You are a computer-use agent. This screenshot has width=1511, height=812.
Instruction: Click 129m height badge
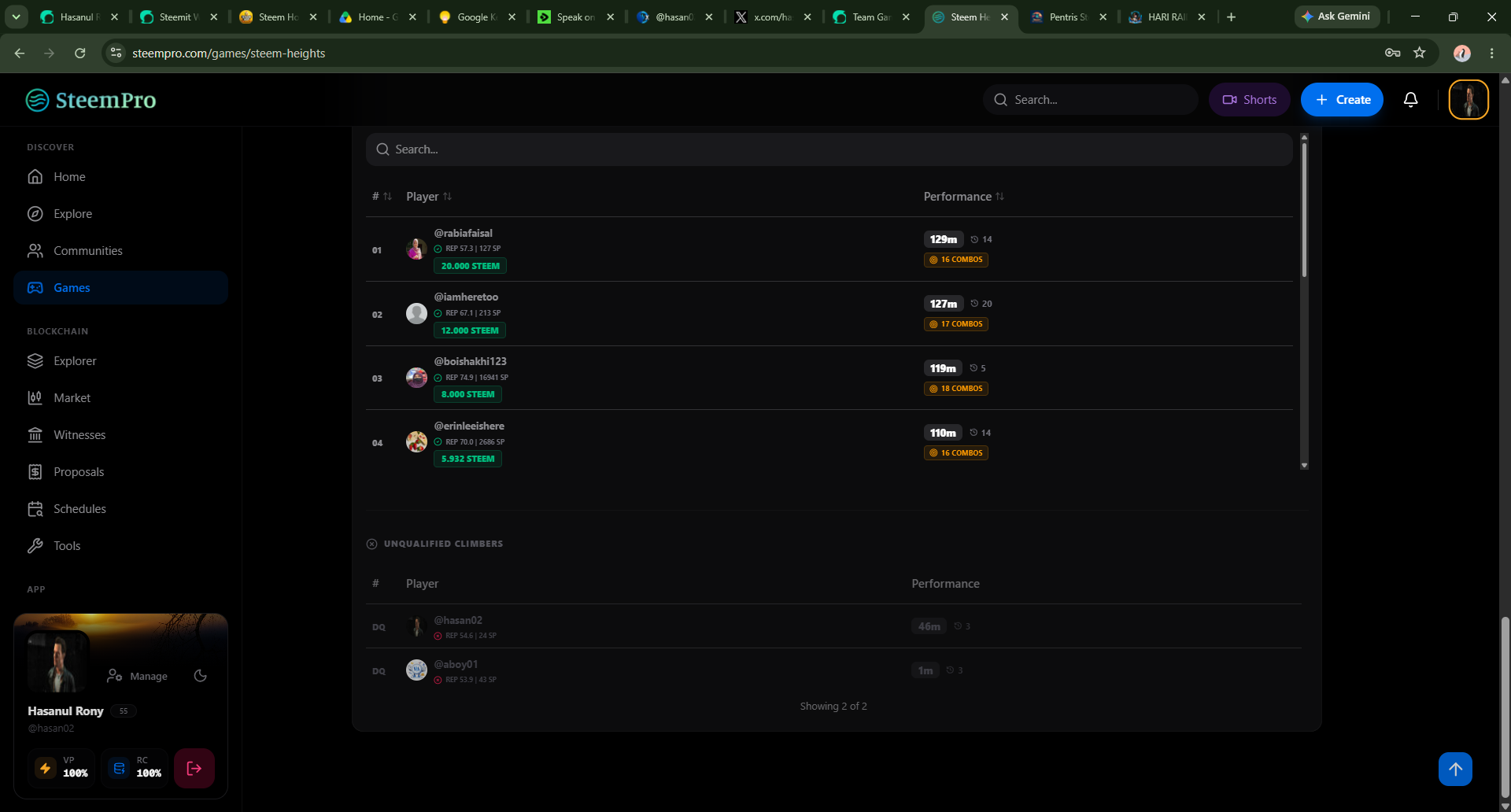[x=943, y=239]
